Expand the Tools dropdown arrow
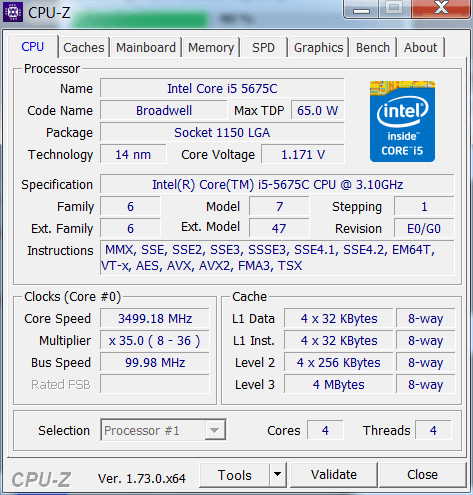Image resolution: width=473 pixels, height=495 pixels. tap(278, 475)
